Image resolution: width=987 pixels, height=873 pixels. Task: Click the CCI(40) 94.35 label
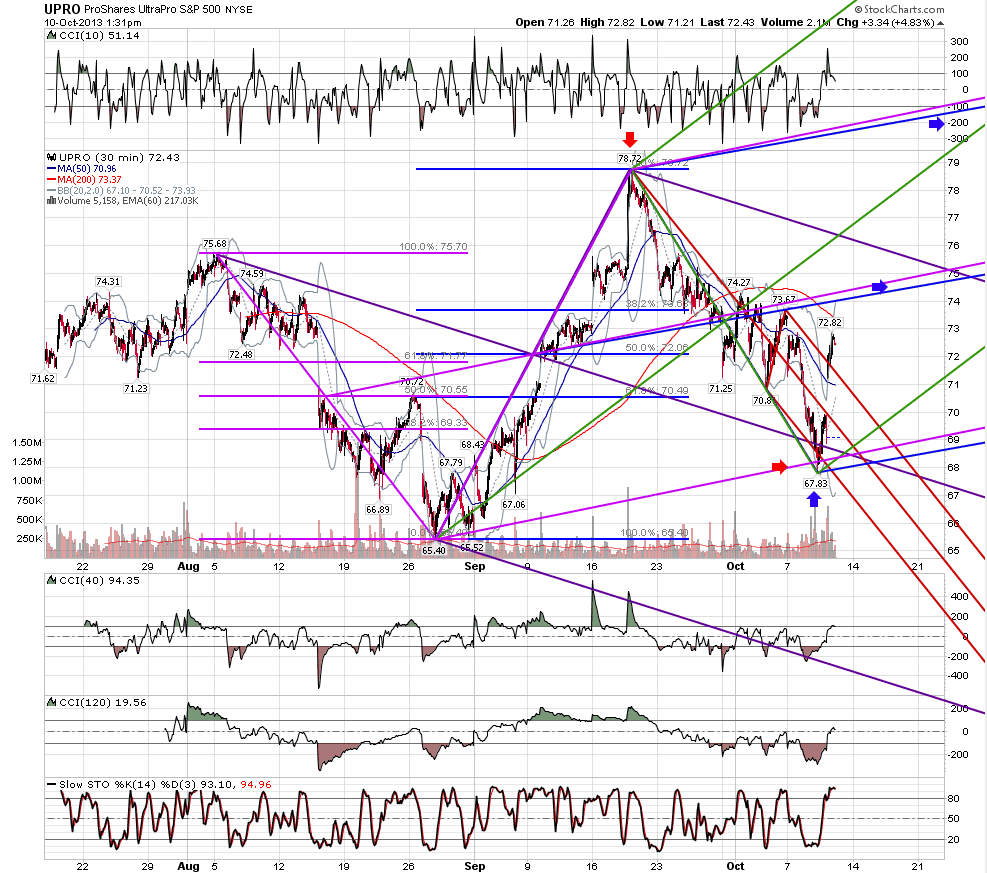(x=99, y=580)
